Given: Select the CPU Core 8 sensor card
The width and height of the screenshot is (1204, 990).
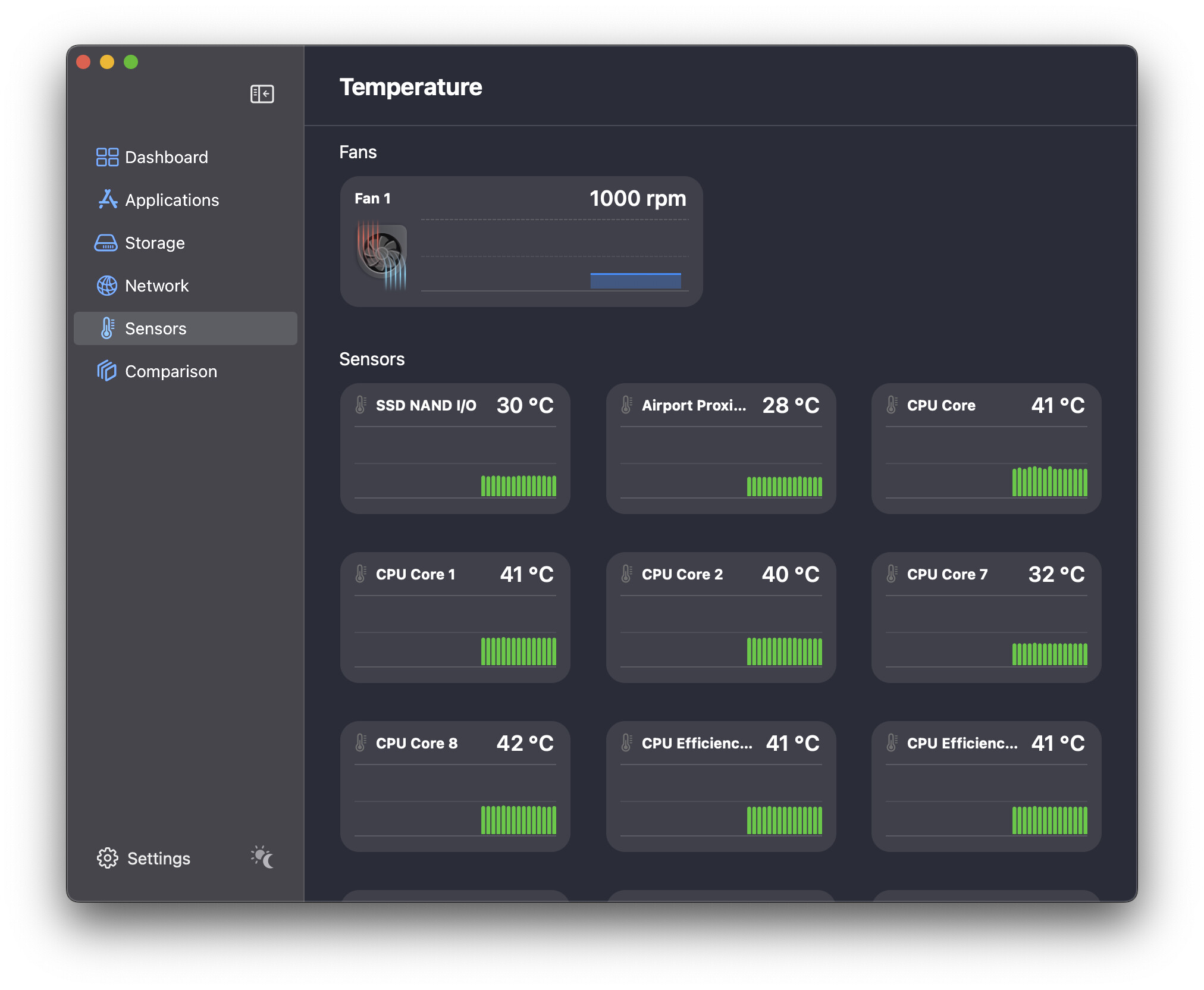Looking at the screenshot, I should click(455, 787).
